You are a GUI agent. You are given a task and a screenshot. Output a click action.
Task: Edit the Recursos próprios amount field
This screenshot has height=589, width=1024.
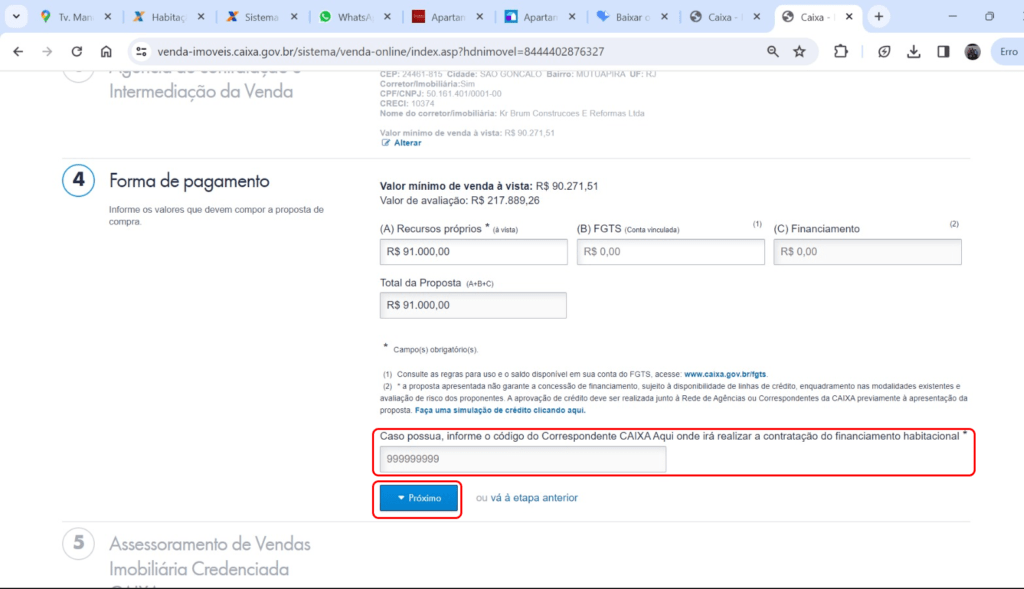[473, 251]
